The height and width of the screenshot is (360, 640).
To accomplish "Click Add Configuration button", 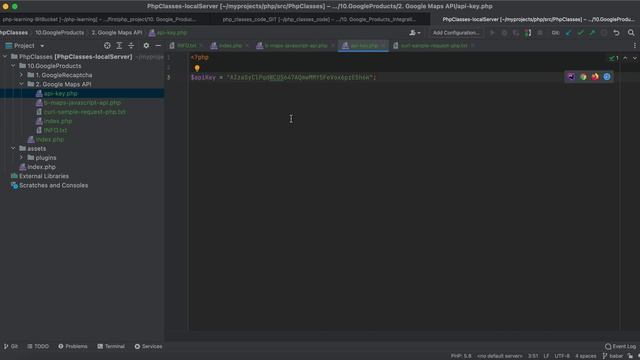I will [x=456, y=33].
